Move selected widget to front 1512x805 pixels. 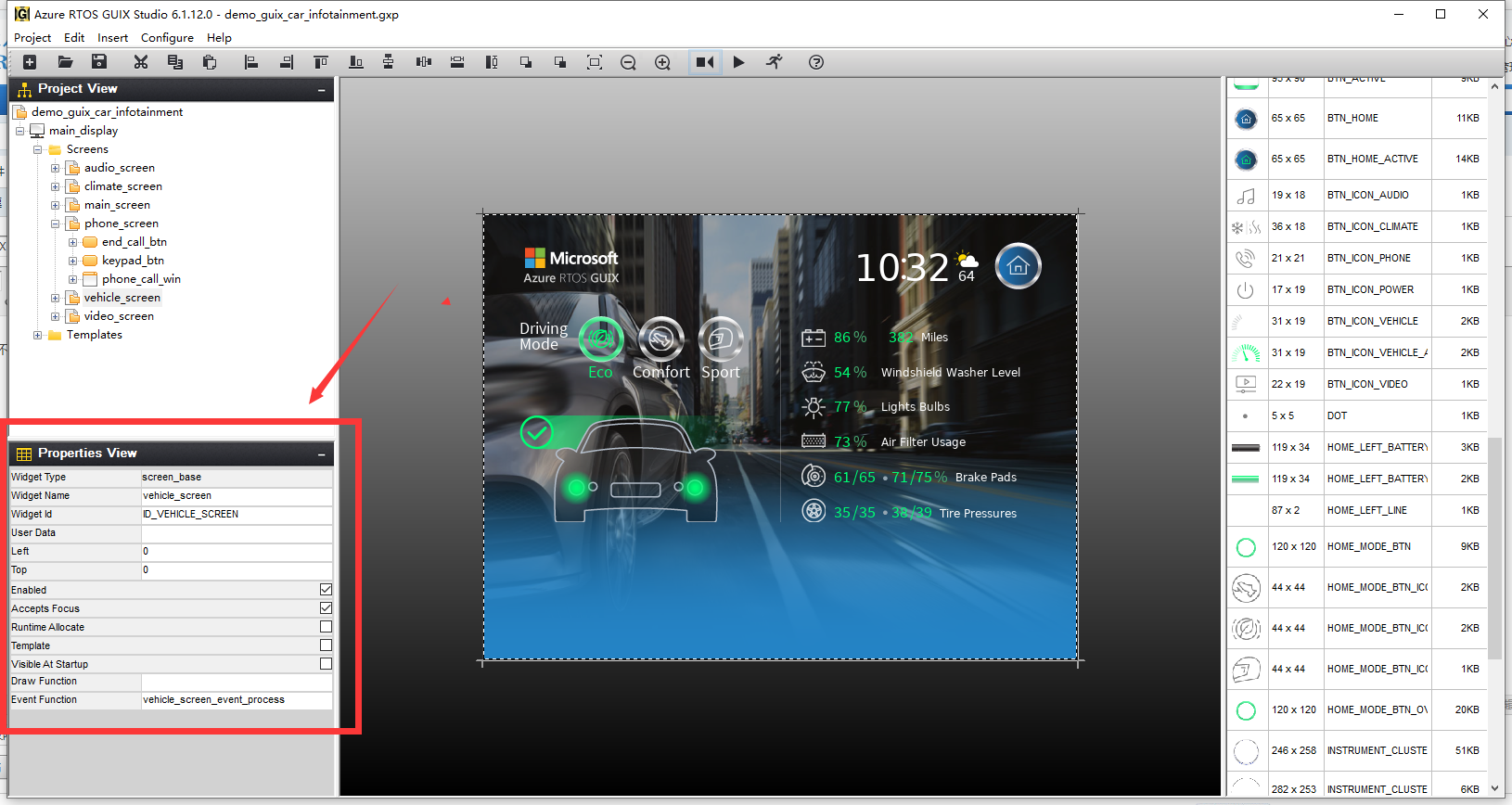pyautogui.click(x=526, y=62)
